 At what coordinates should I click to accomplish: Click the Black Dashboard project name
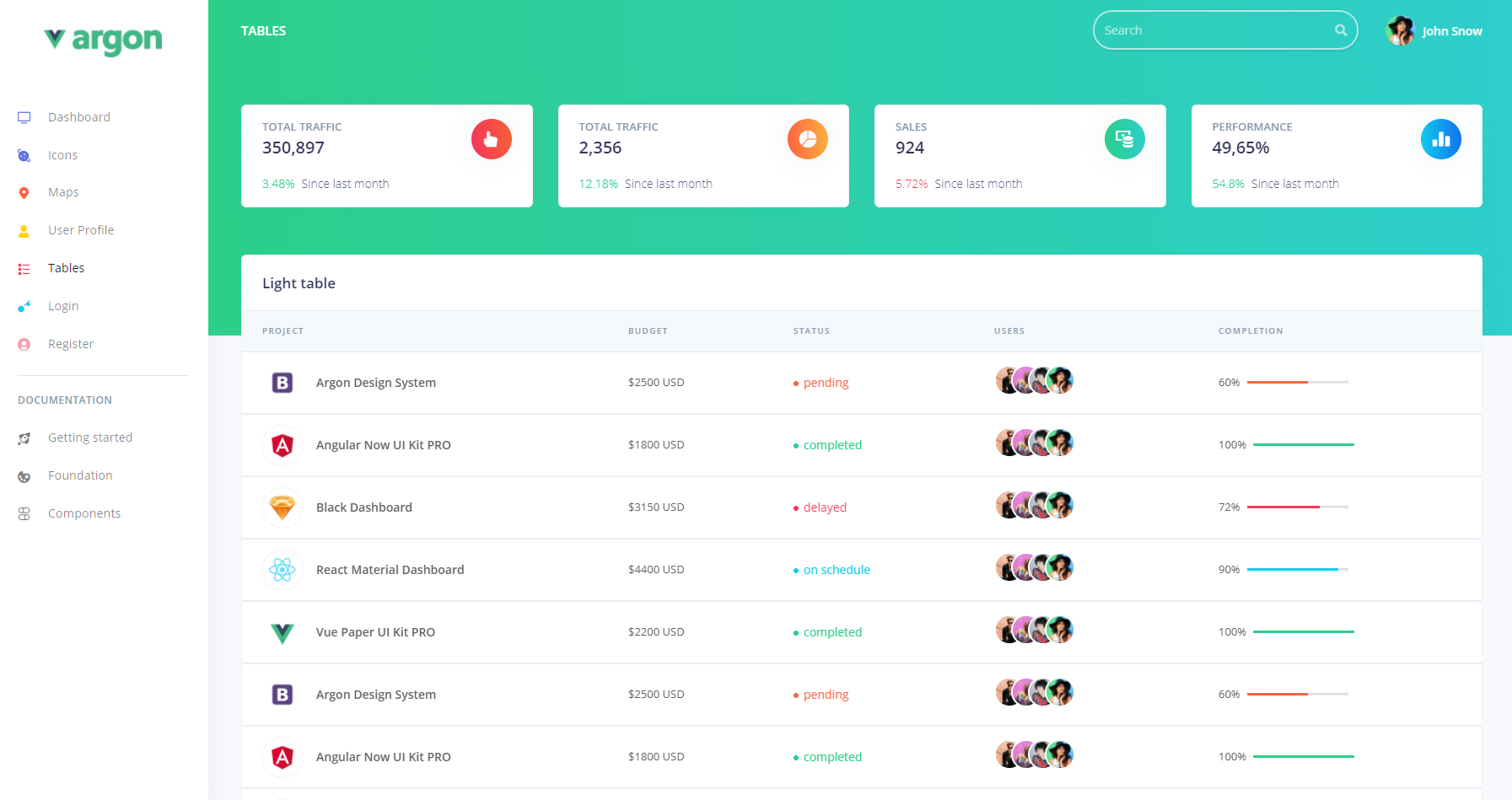364,507
